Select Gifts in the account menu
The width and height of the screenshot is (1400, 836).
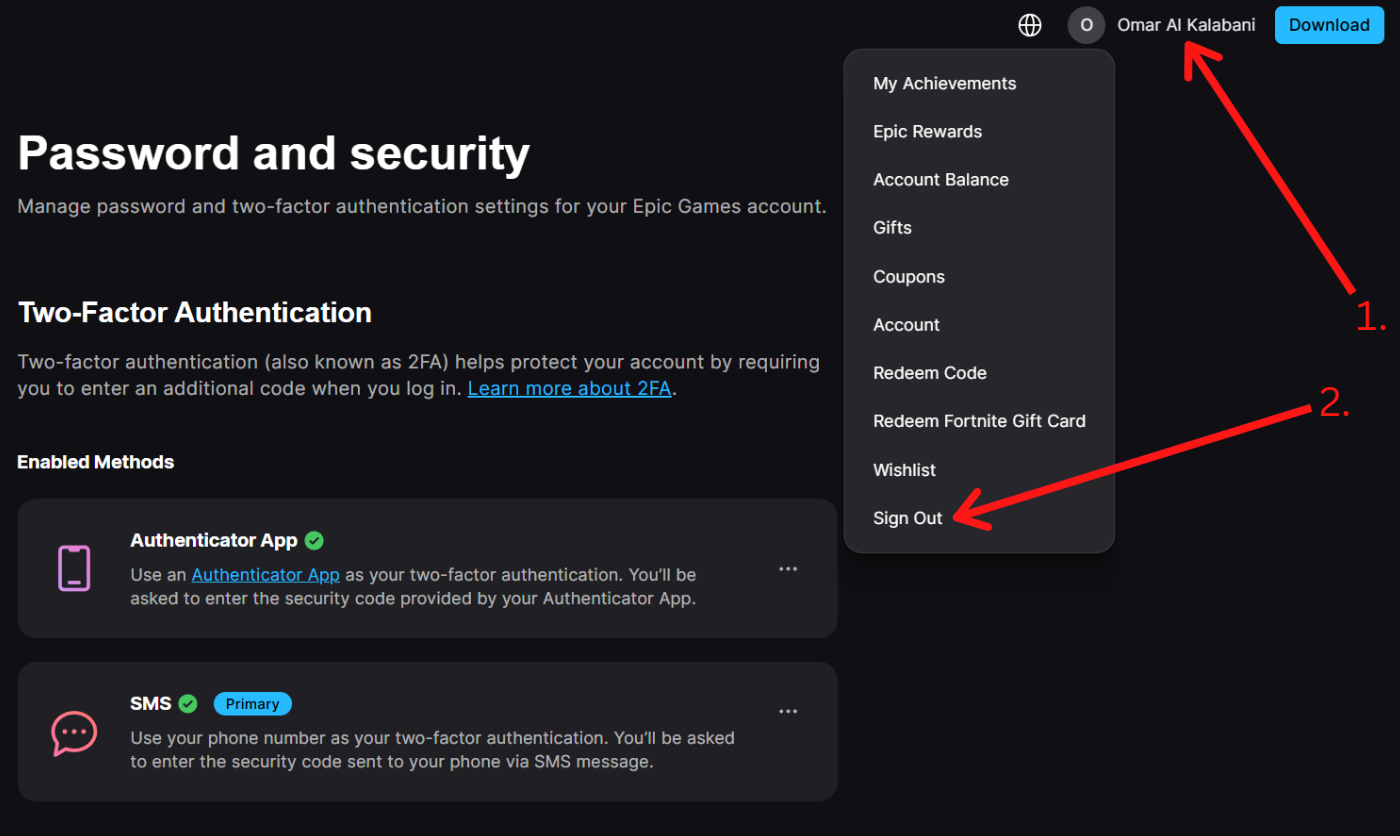[x=892, y=228]
